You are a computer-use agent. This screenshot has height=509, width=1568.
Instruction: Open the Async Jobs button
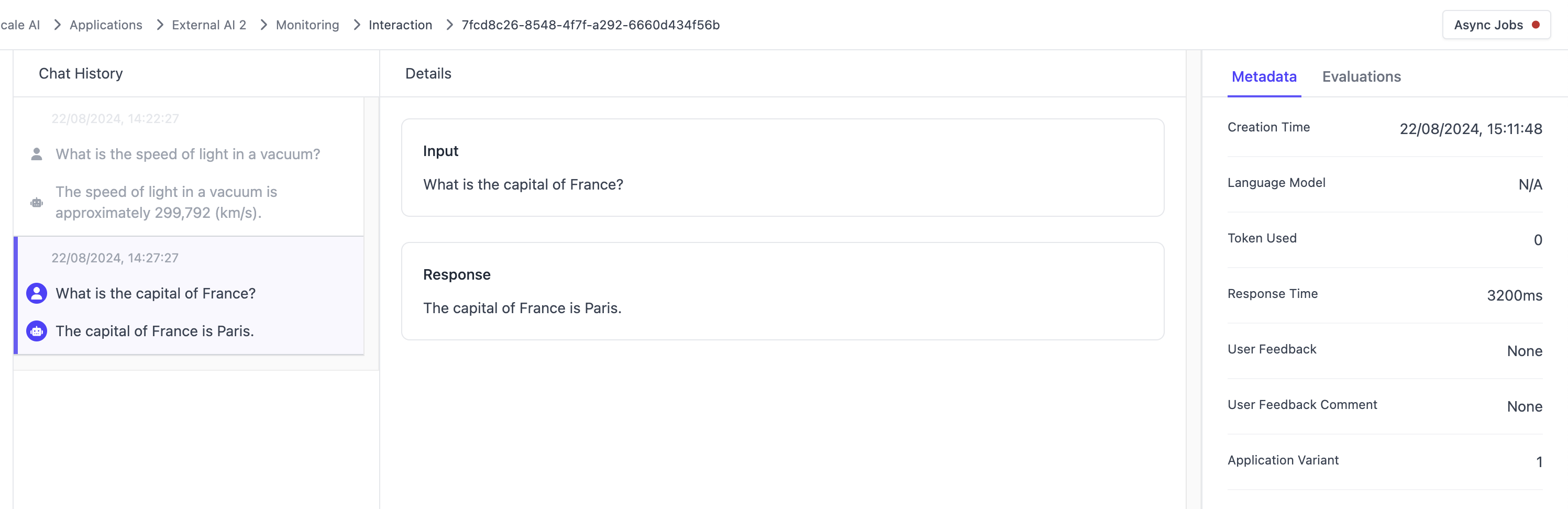pyautogui.click(x=1496, y=25)
